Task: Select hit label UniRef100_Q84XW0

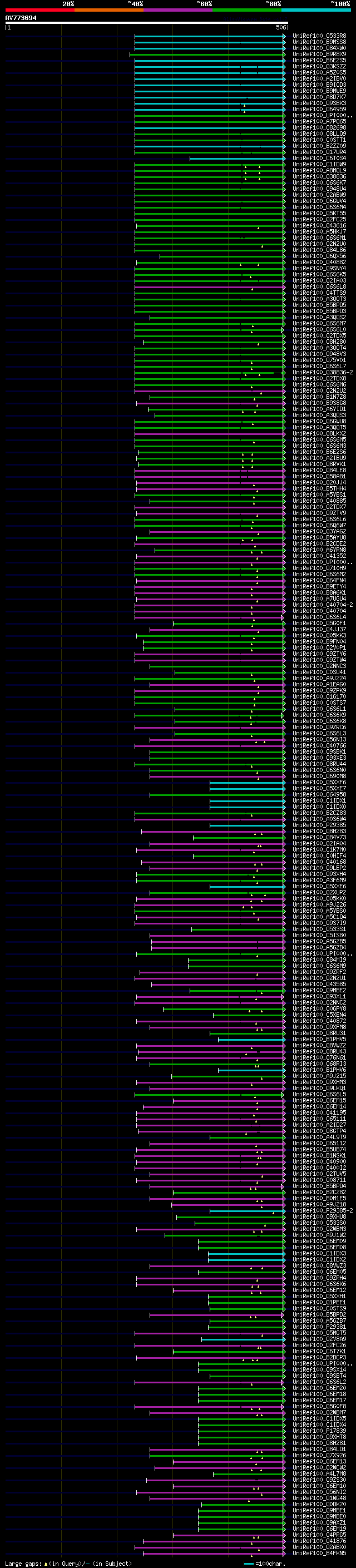Action: coord(319,48)
